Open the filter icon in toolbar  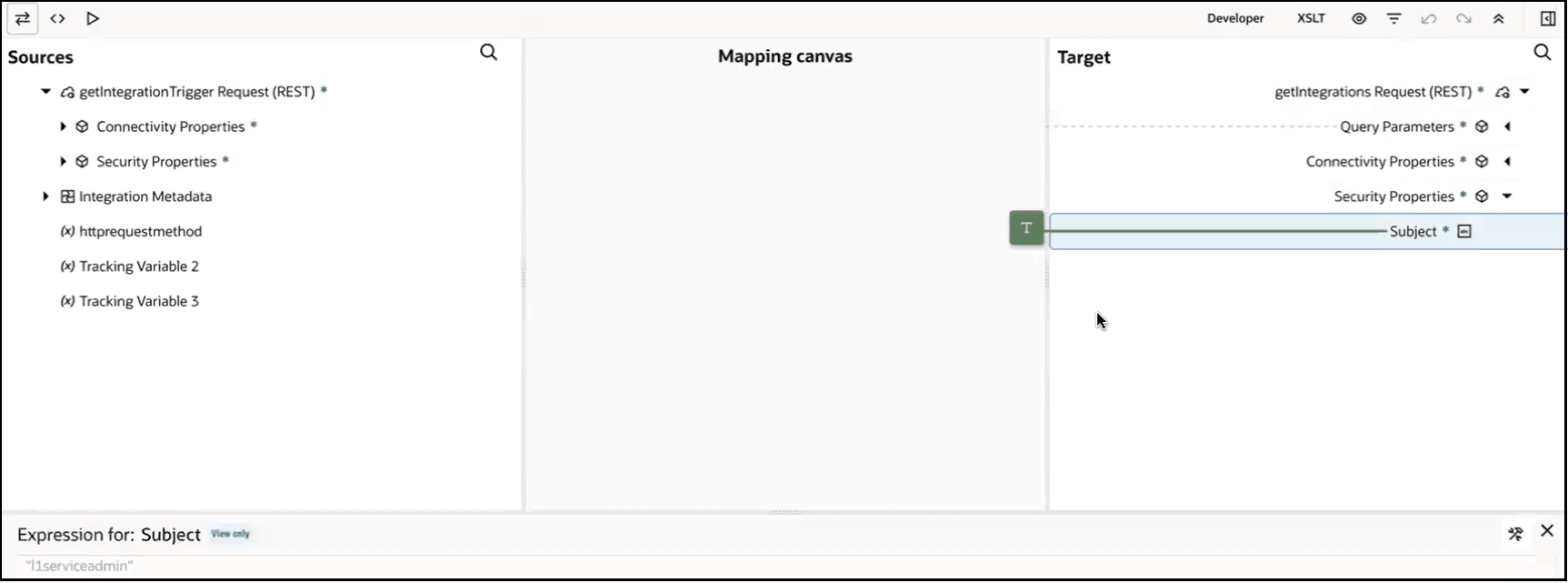[x=1393, y=18]
